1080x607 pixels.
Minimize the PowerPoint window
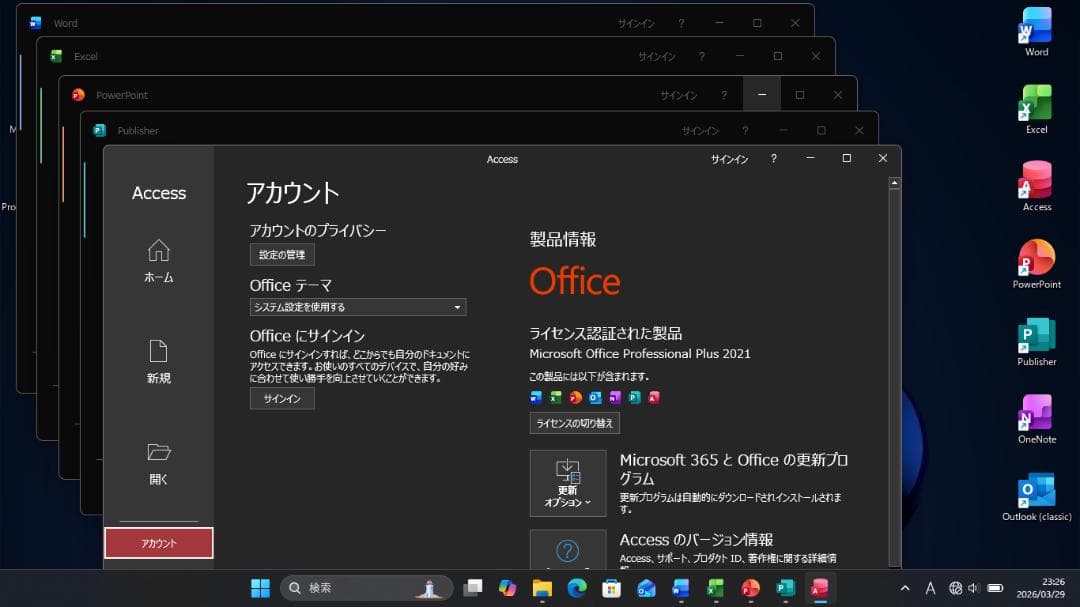[x=762, y=94]
